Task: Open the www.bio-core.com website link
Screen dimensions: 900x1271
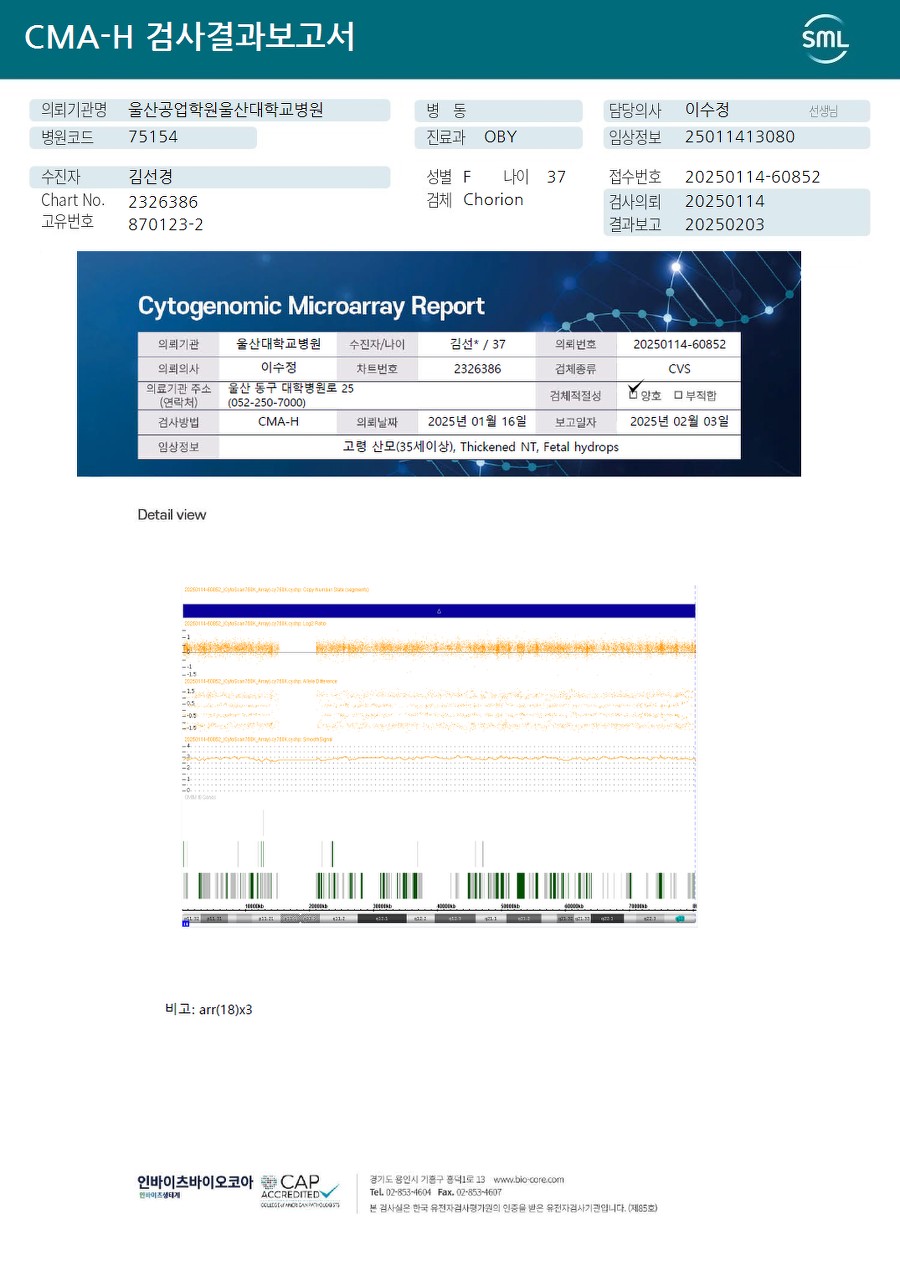Action: tap(528, 1179)
